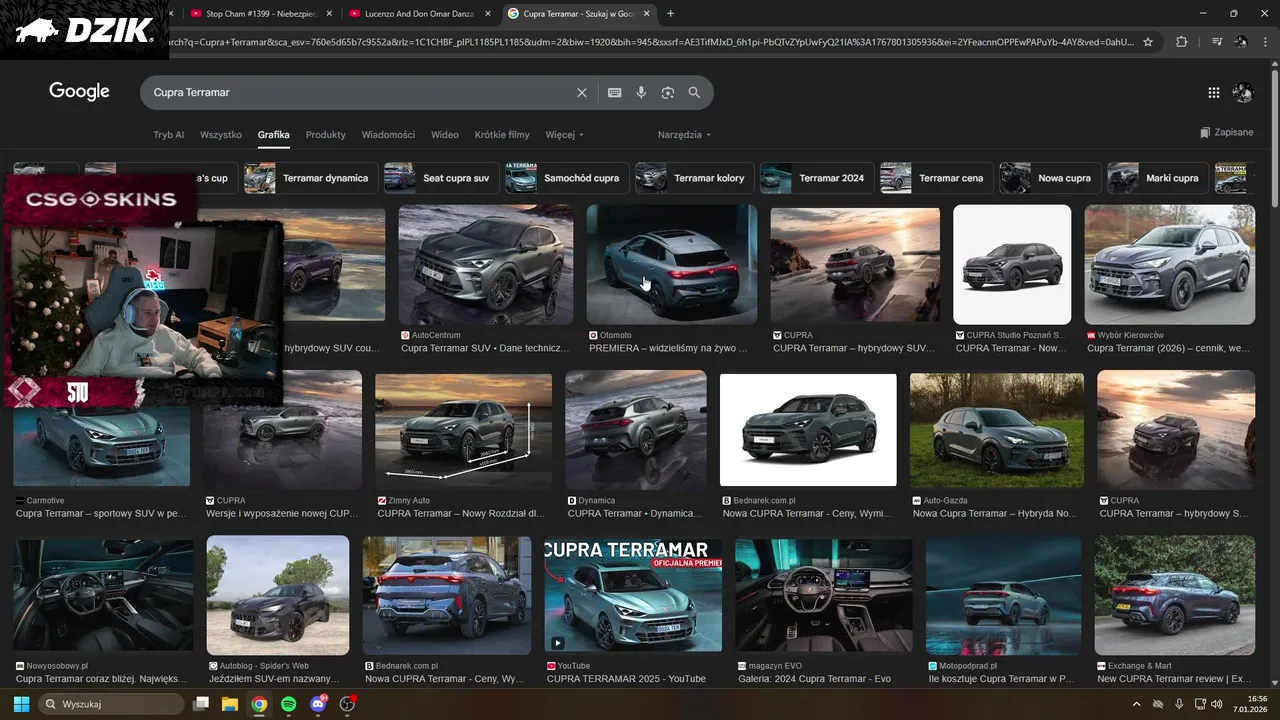Filter by Seat cupra suv chip
The image size is (1280, 720).
click(441, 178)
